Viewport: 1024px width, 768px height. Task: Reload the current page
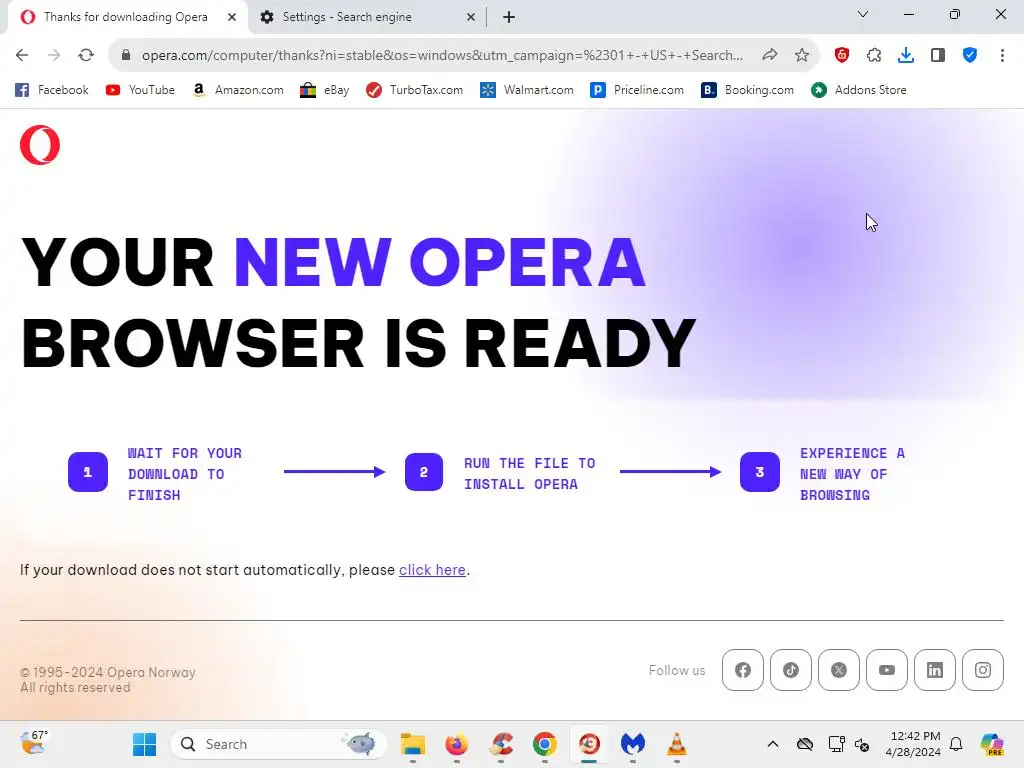pyautogui.click(x=86, y=56)
